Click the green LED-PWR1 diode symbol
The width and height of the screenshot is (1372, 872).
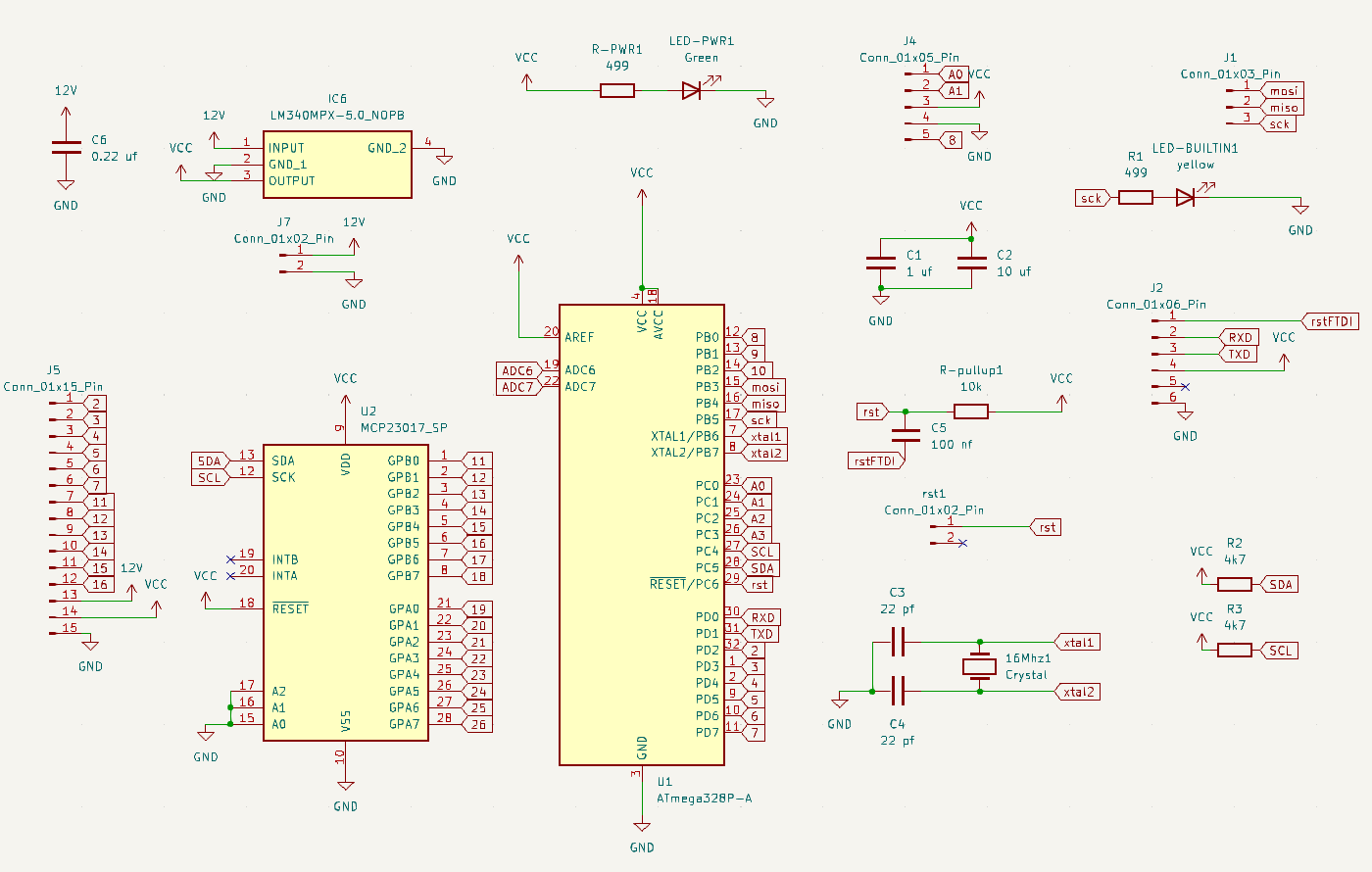tap(692, 91)
